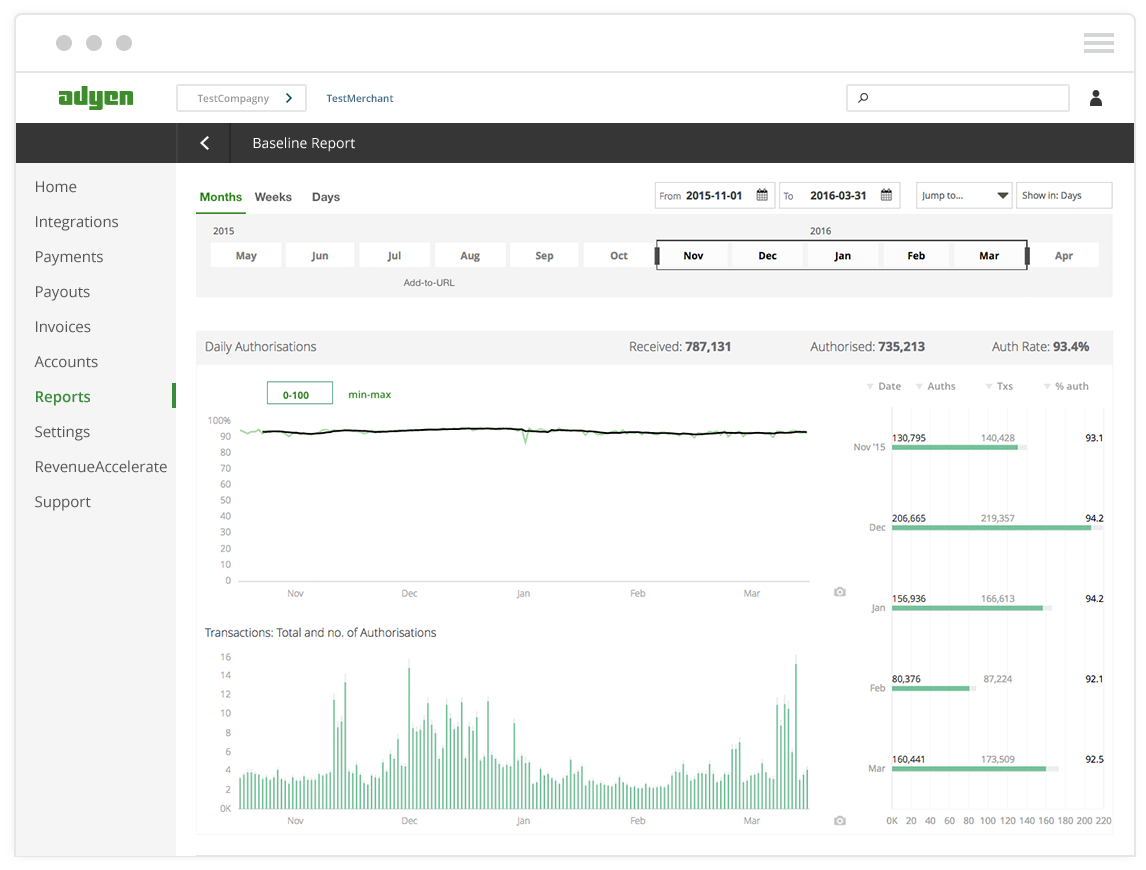Click the Add-to-URL link
Viewport: 1146px width, 870px height.
click(429, 283)
